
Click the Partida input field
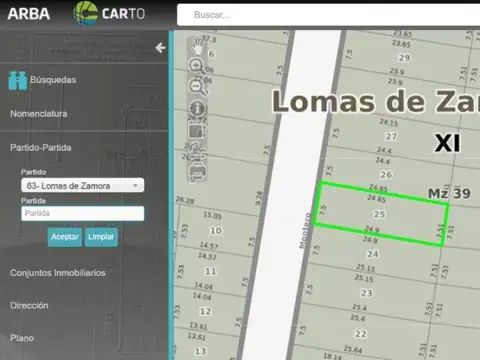(x=83, y=213)
